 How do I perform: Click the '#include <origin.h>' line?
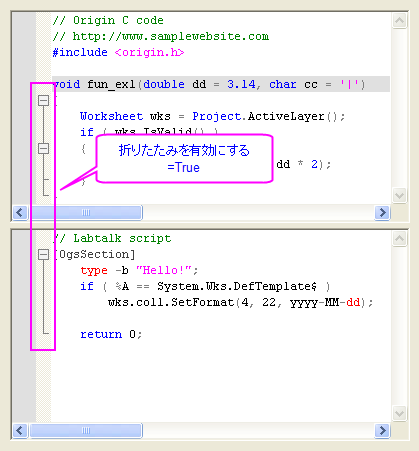tap(118, 52)
